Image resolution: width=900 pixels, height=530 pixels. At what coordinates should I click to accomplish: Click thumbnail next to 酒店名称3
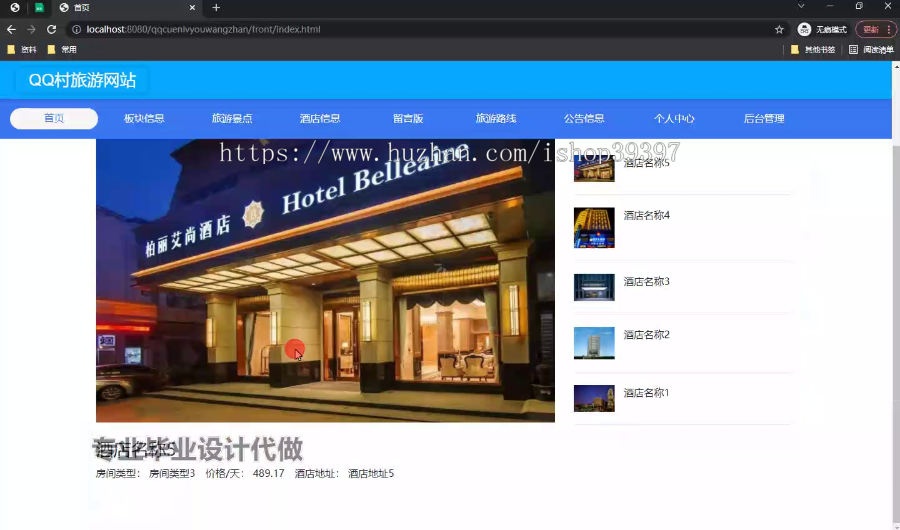click(x=594, y=287)
